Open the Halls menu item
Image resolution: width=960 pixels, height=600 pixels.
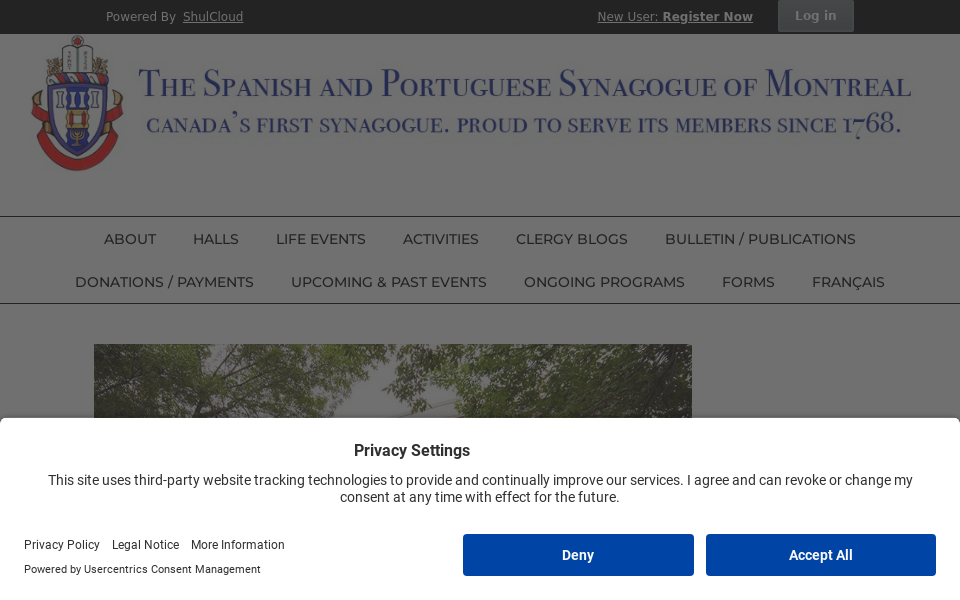216,239
